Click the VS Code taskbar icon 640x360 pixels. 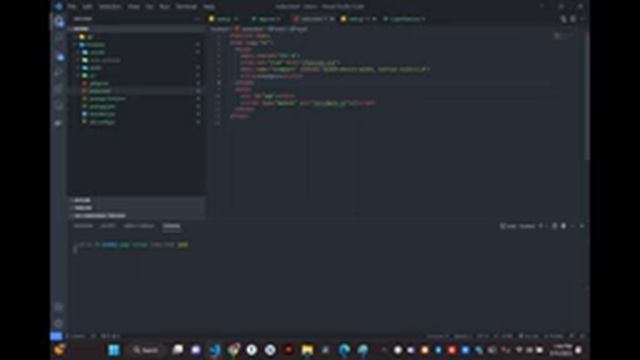215,350
